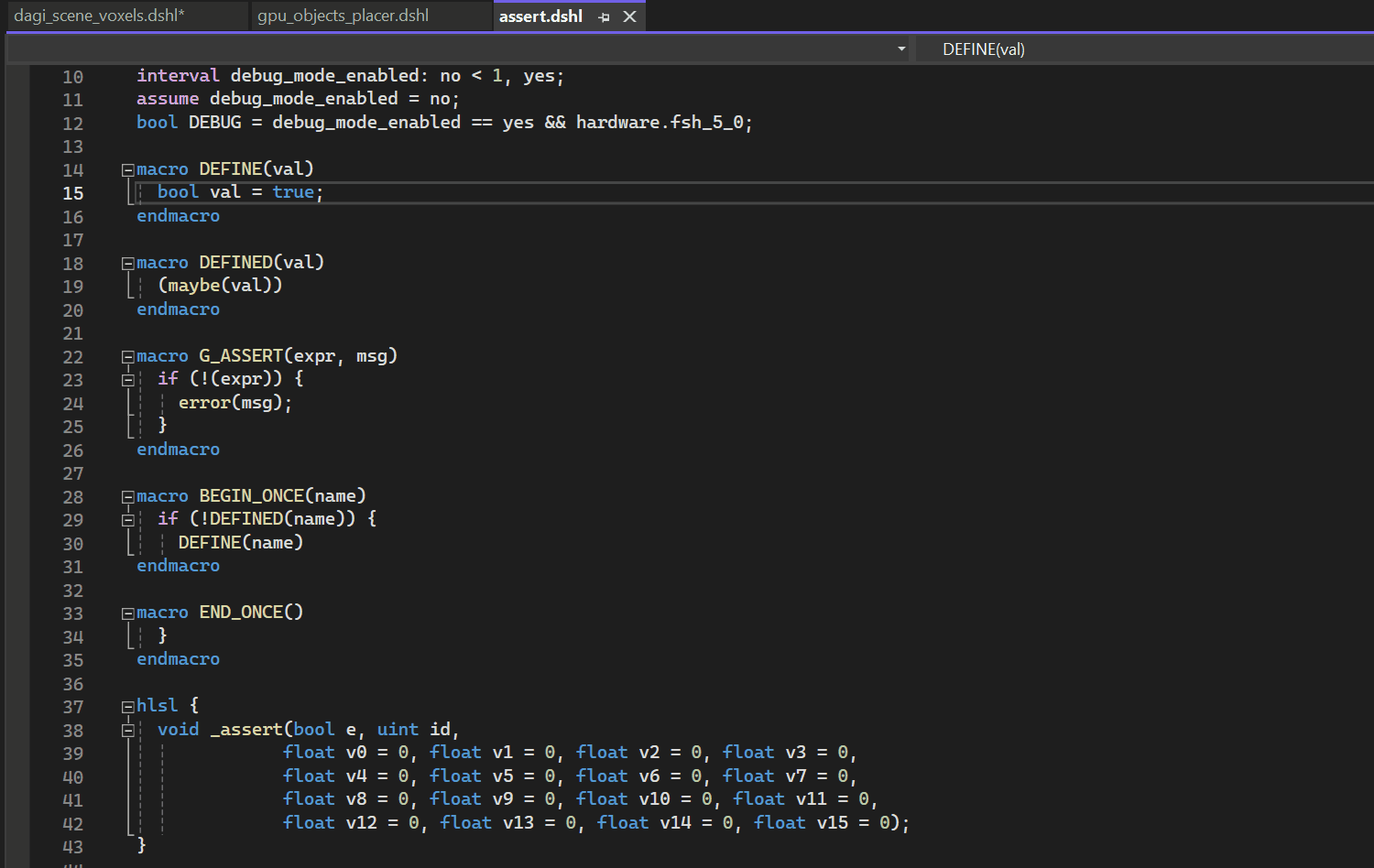Select the endmacro keyword on line 16
The width and height of the screenshot is (1374, 868).
pyautogui.click(x=178, y=216)
